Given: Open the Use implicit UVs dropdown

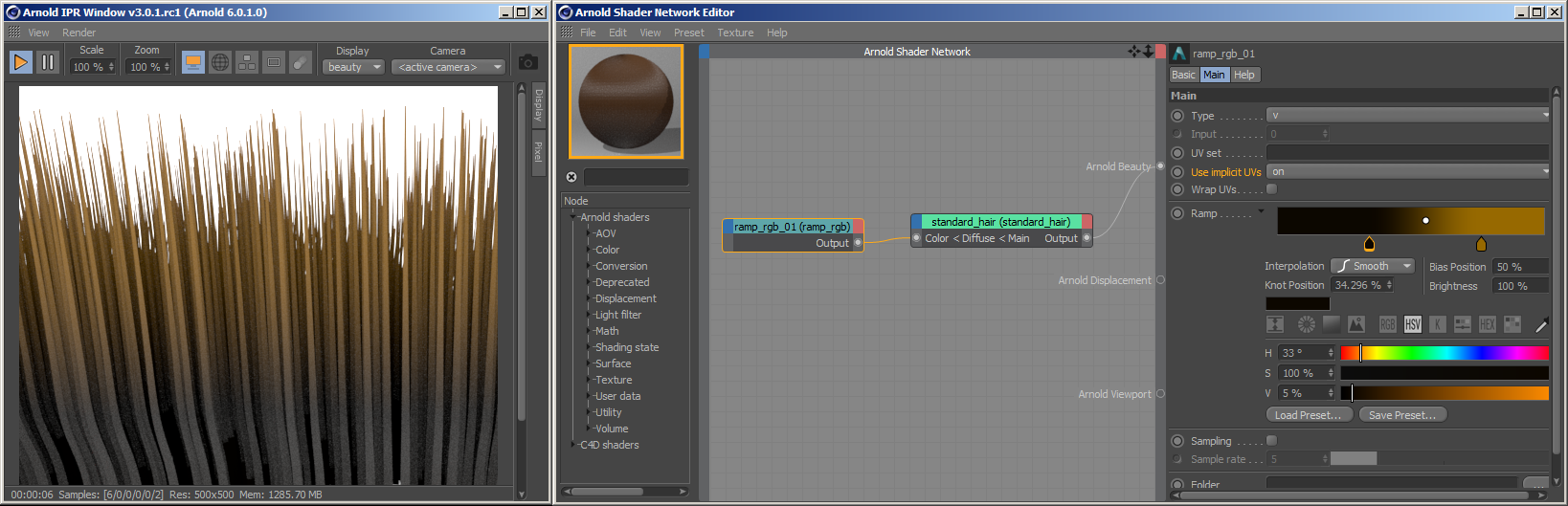Looking at the screenshot, I should [x=1407, y=172].
